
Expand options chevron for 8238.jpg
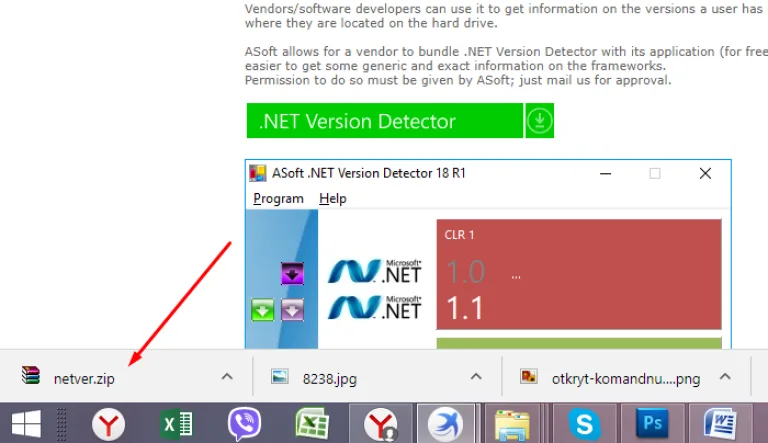pos(476,376)
